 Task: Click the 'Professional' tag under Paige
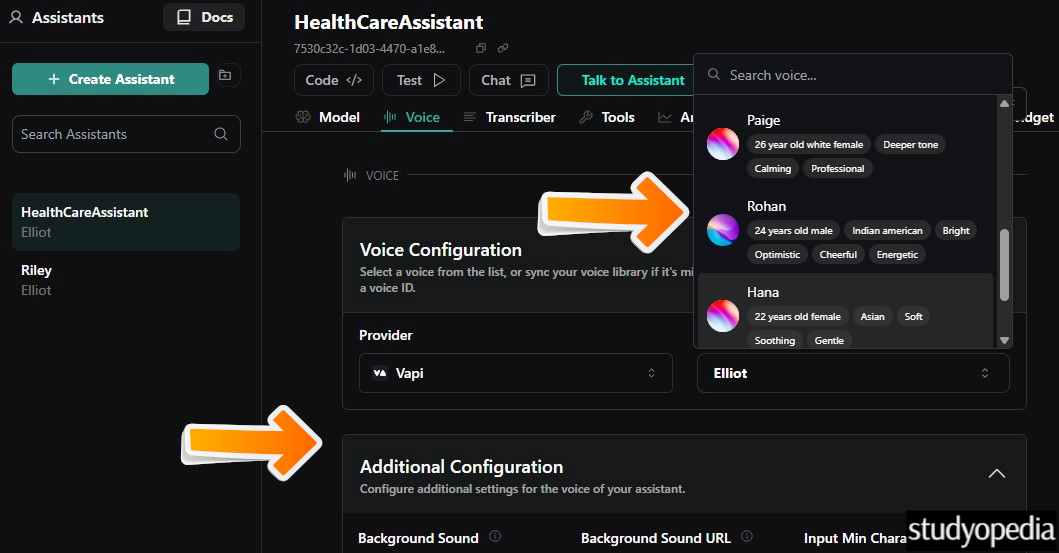837,169
